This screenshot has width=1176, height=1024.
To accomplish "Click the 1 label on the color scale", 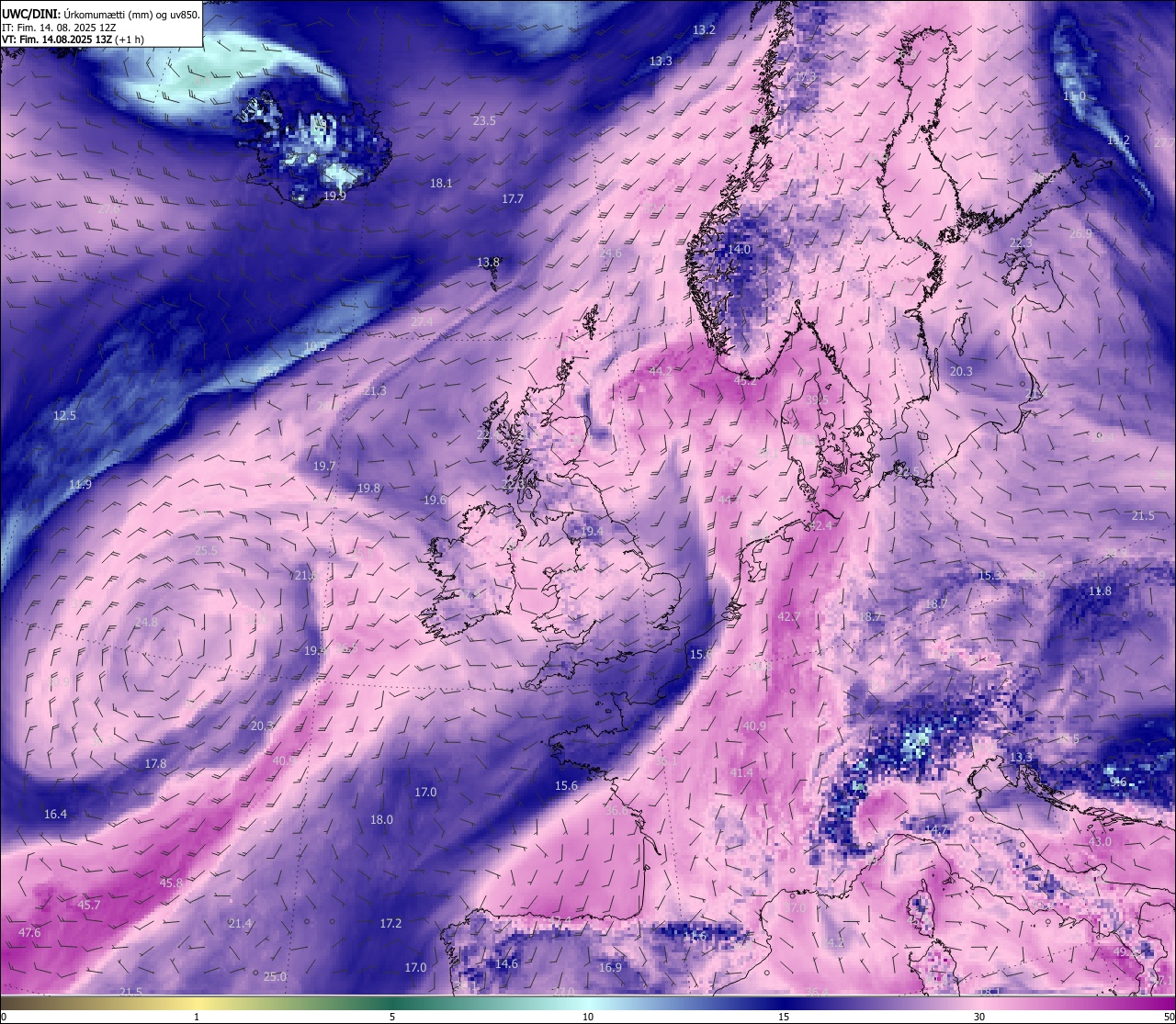I will click(x=197, y=1017).
